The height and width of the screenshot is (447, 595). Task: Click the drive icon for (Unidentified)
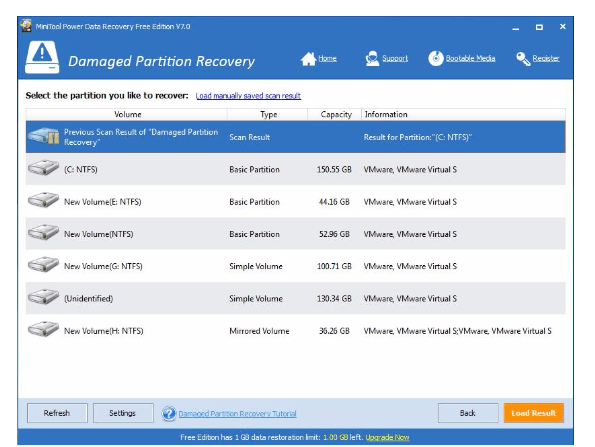click(x=43, y=297)
